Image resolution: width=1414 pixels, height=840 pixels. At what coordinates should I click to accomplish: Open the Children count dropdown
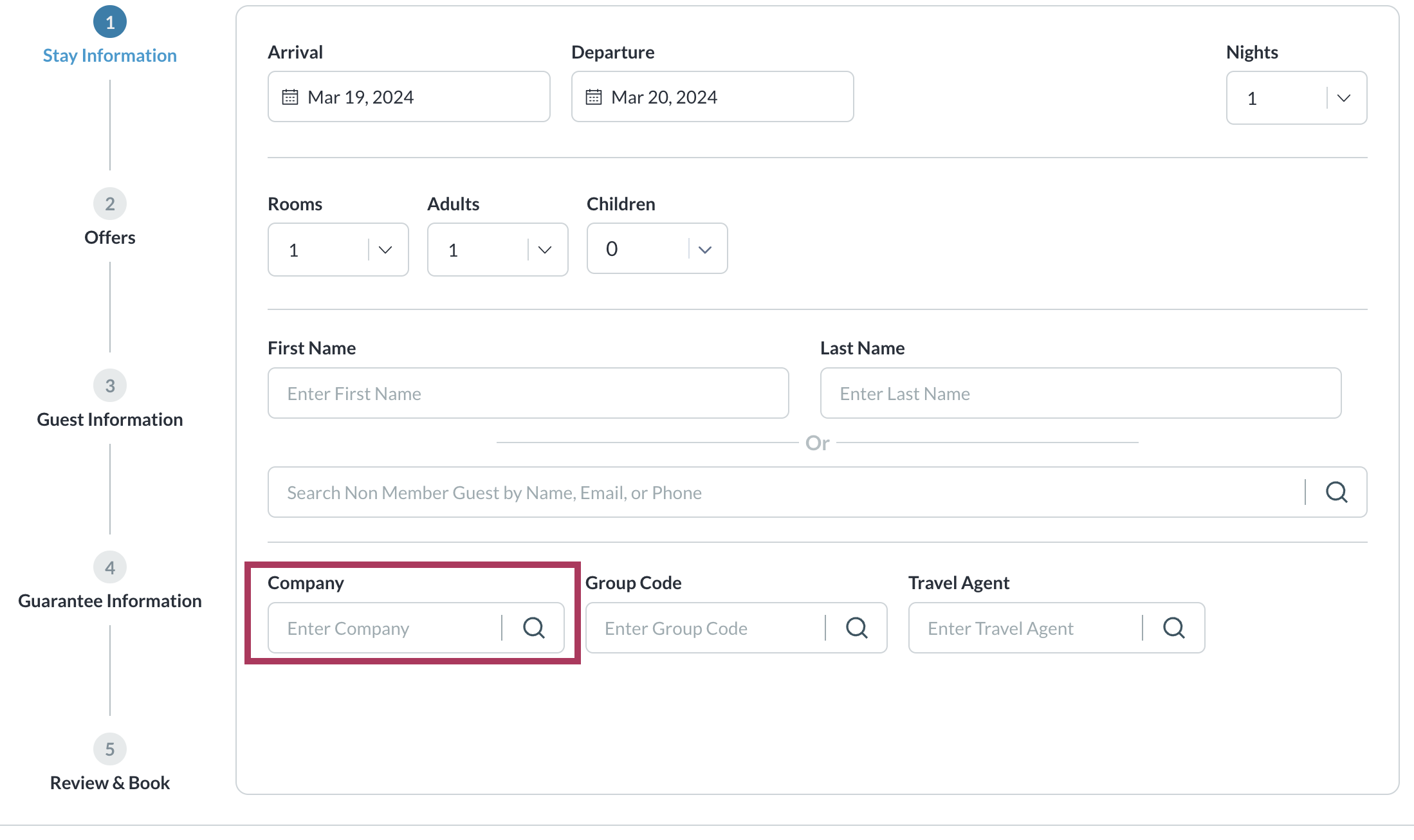tap(704, 250)
